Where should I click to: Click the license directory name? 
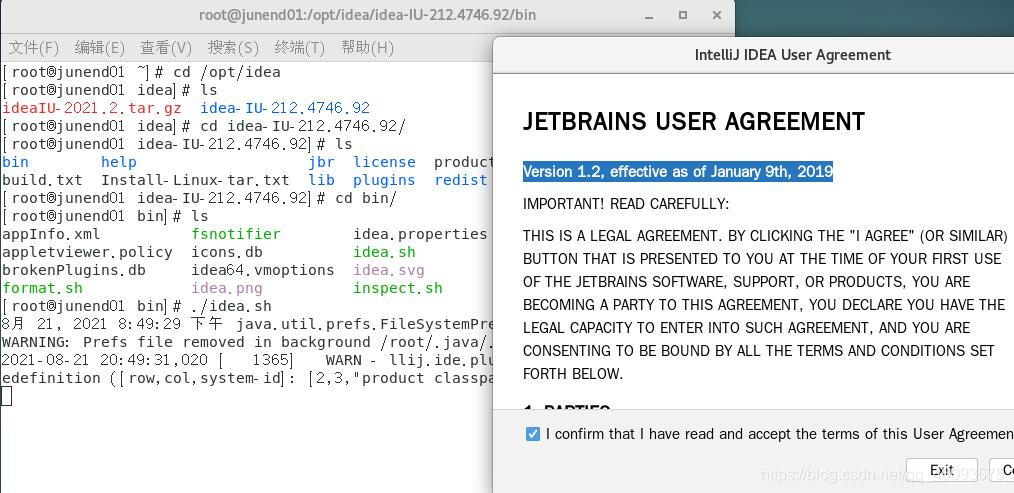coord(384,162)
